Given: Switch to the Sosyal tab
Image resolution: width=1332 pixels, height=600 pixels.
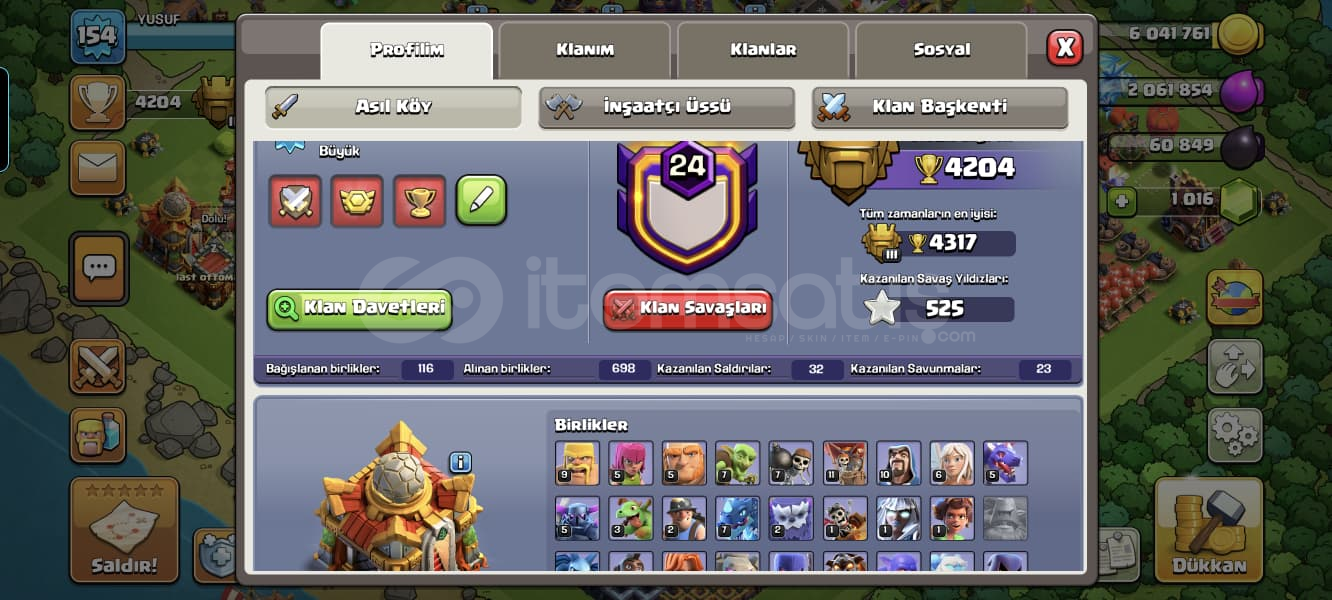Looking at the screenshot, I should click(x=941, y=50).
